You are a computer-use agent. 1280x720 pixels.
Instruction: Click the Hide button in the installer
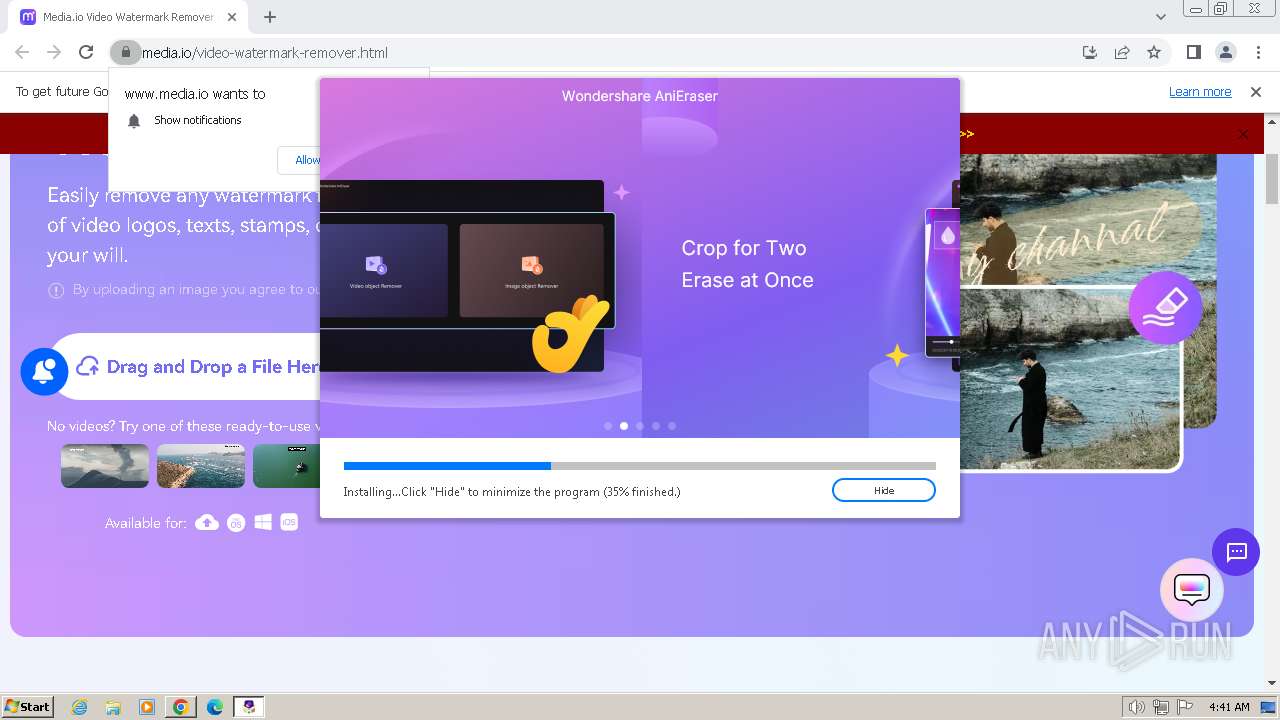pos(883,490)
